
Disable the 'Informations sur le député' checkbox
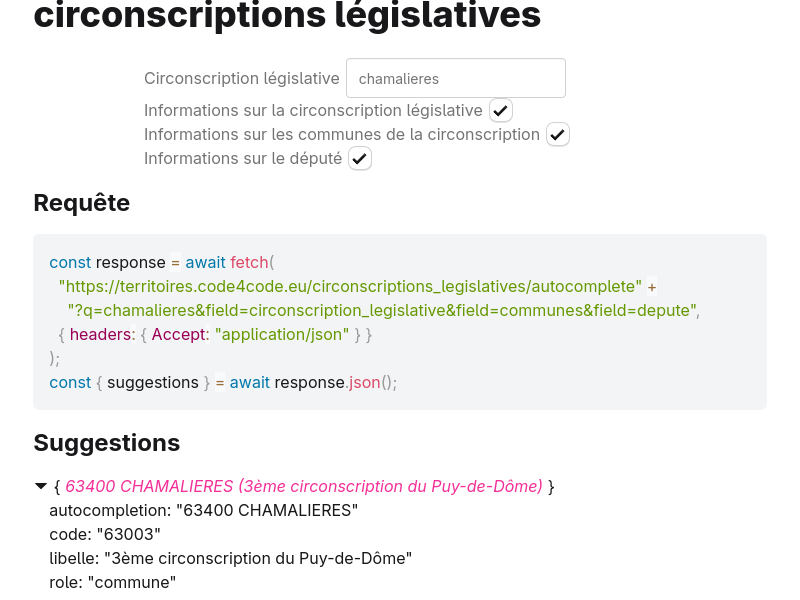point(360,158)
